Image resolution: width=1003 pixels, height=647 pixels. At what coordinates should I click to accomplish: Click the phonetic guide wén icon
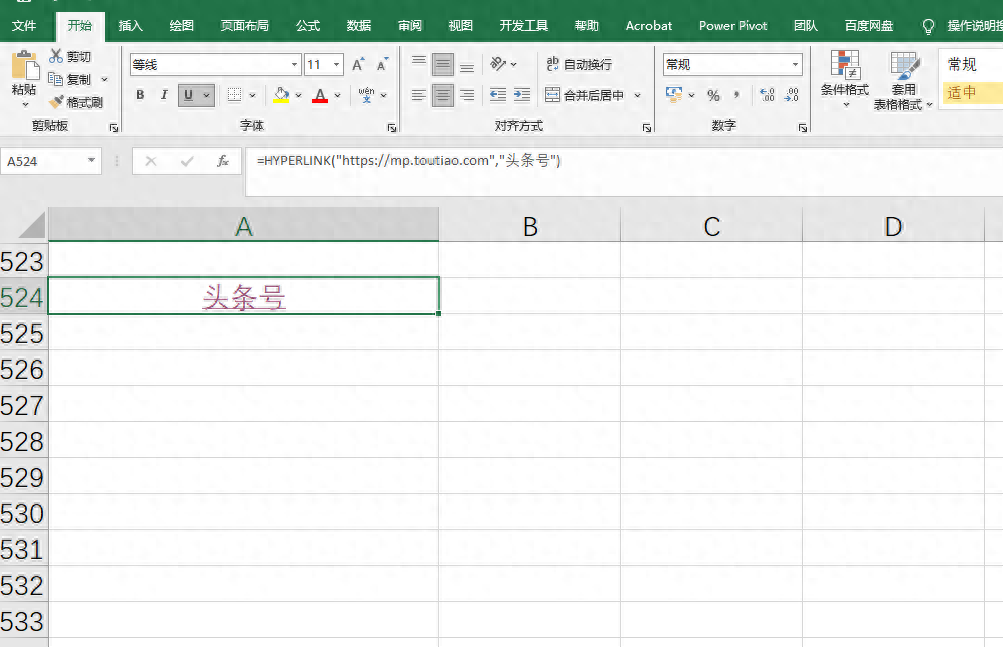pos(367,95)
